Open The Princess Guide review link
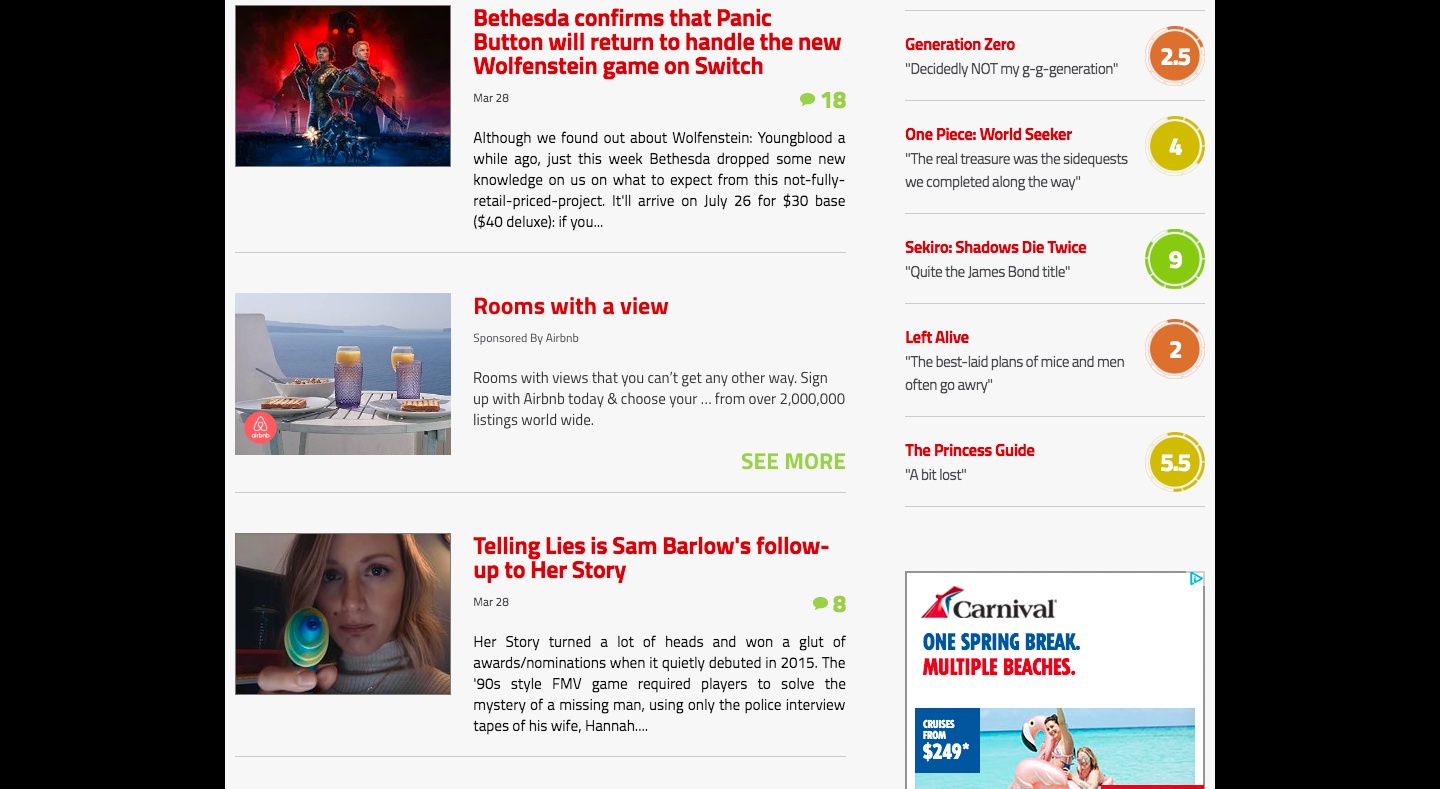 (x=970, y=450)
